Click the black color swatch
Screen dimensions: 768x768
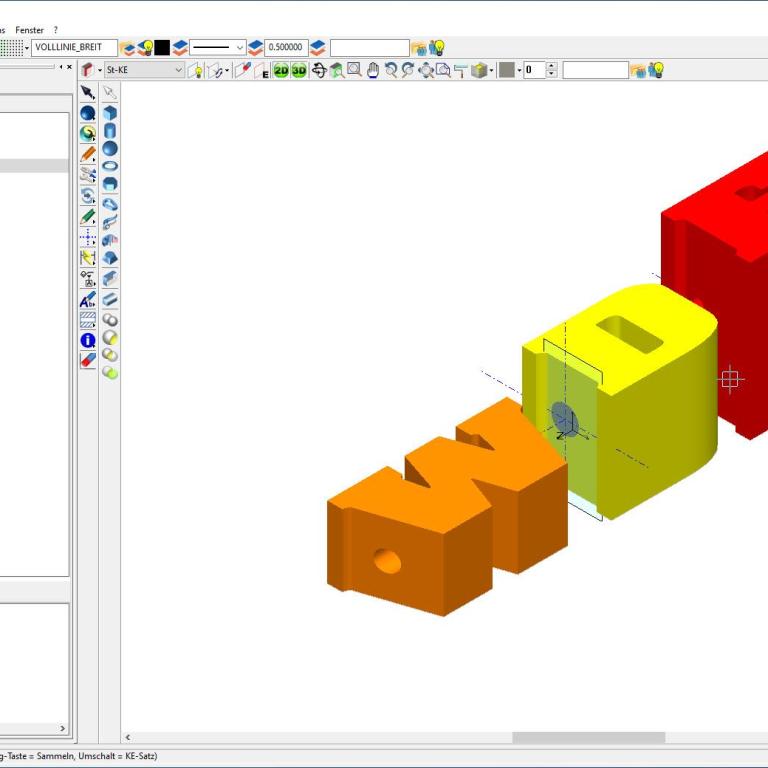click(162, 47)
